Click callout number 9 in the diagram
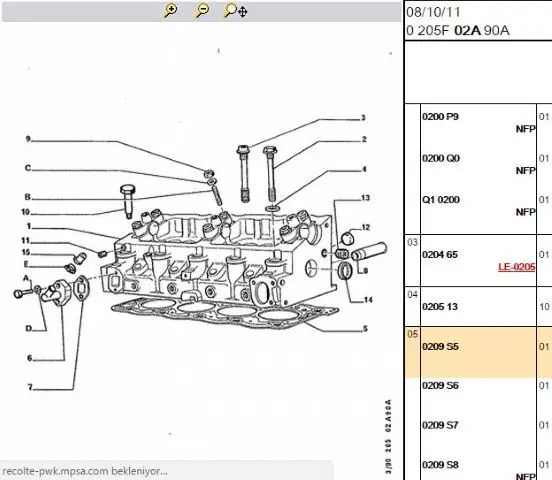The width and height of the screenshot is (552, 480). click(x=28, y=139)
